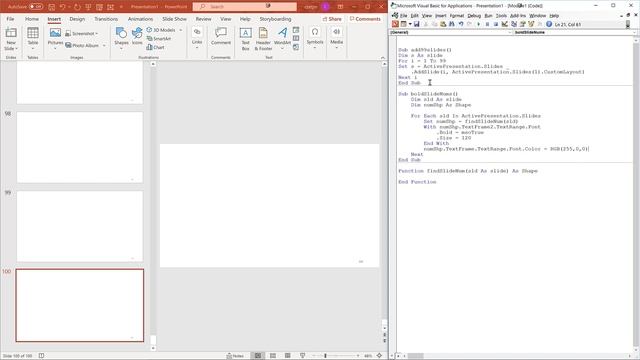
Task: Open the Storyboarding ribbon tab
Action: point(276,19)
